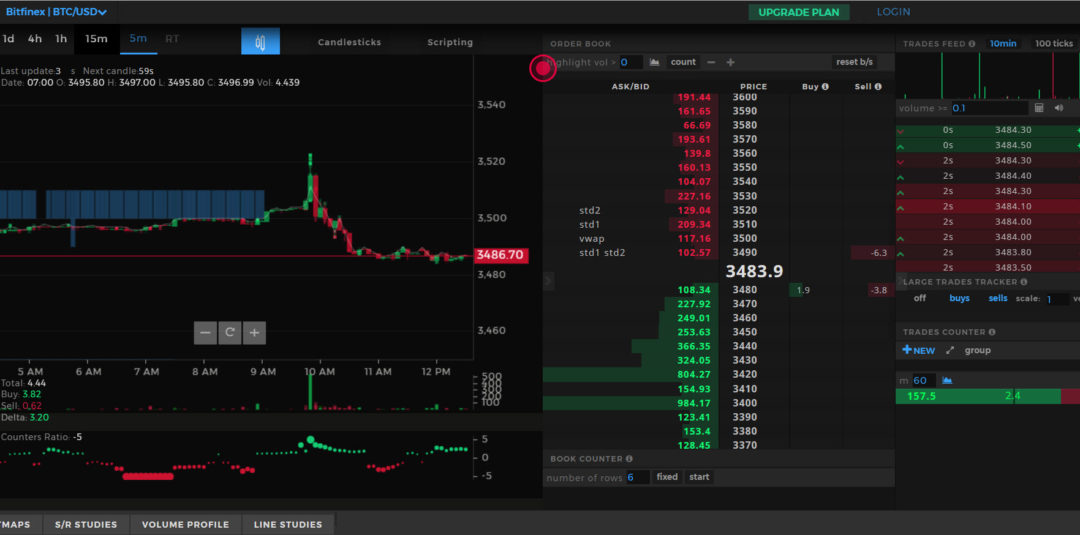Click the trades feed calculator icon
The height and width of the screenshot is (535, 1080).
tap(1039, 108)
